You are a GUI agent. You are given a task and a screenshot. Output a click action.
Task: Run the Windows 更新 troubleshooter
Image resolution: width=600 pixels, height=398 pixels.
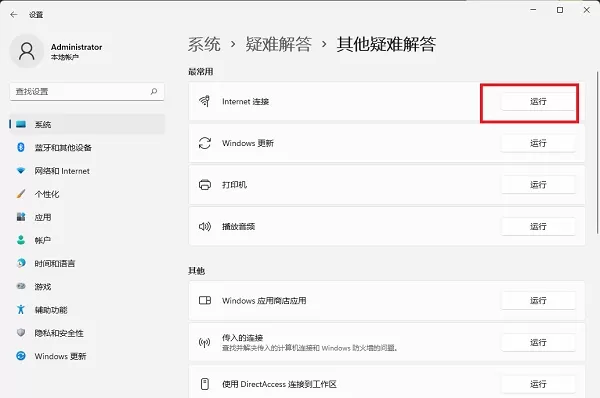coord(538,143)
